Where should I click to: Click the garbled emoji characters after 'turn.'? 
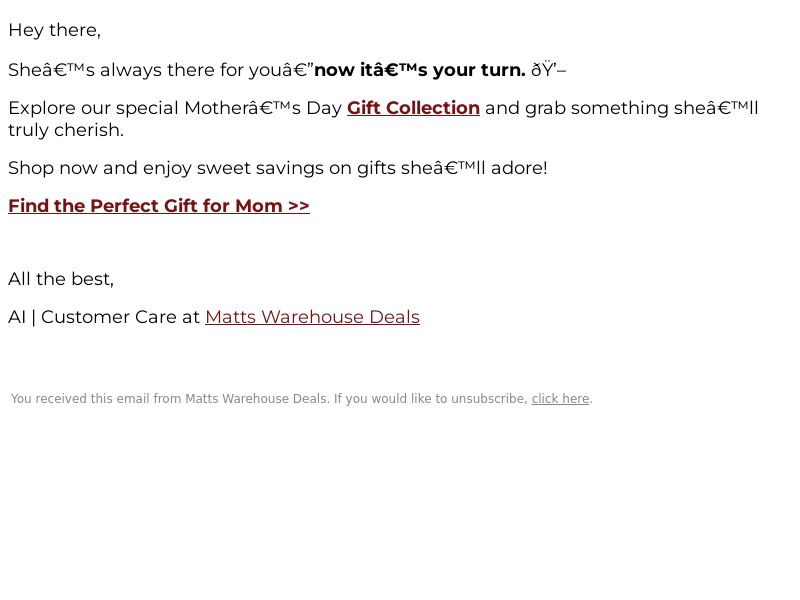548,70
